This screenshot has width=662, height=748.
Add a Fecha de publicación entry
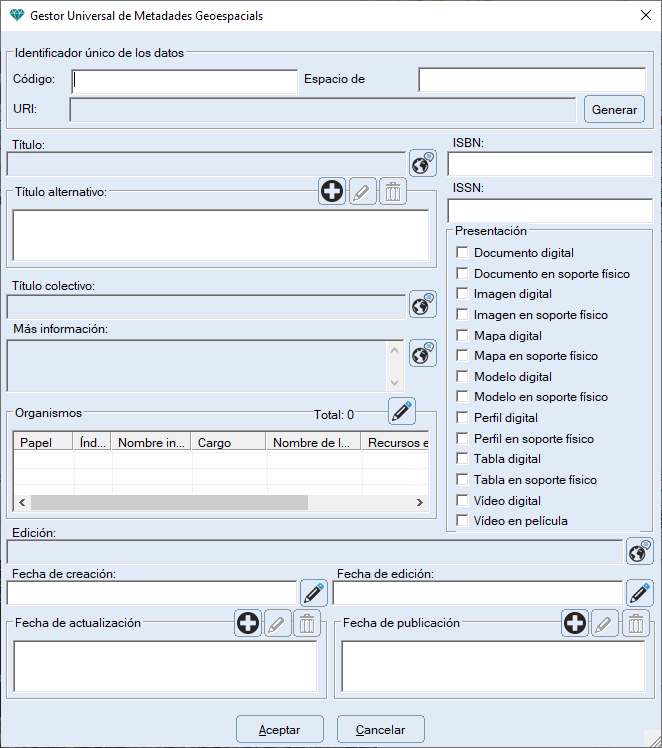click(575, 624)
